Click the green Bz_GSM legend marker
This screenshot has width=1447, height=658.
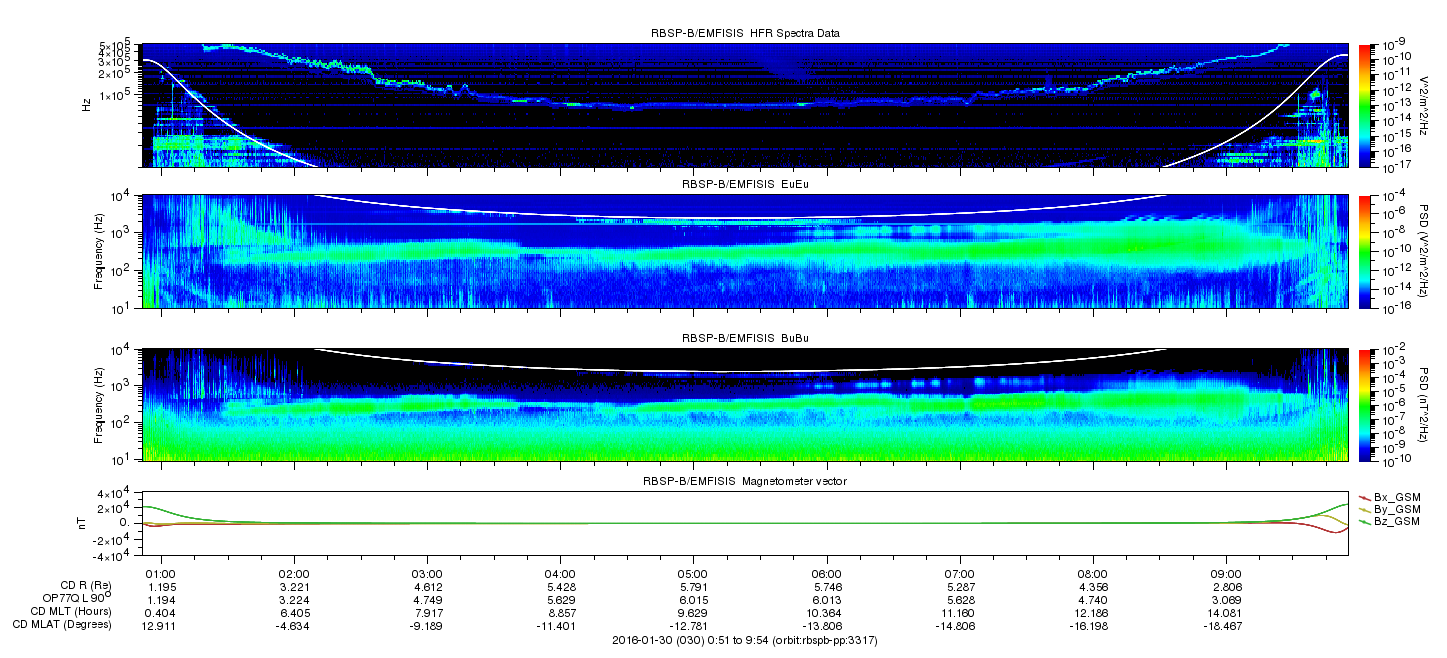[1364, 522]
